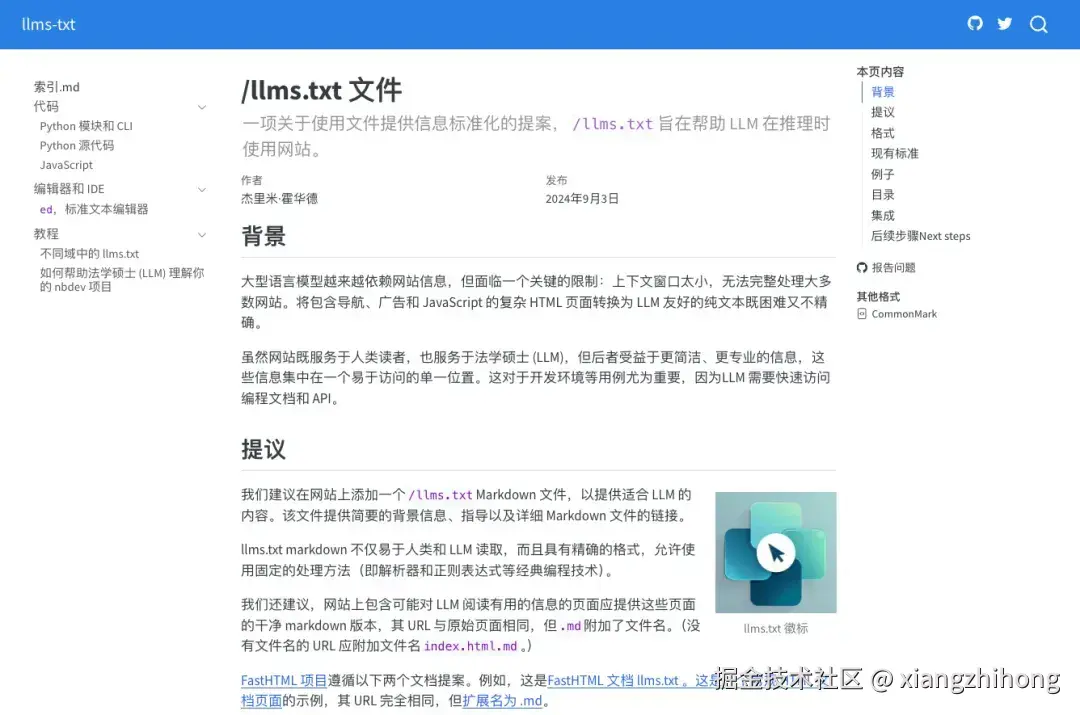Click the llms.txt logo image
This screenshot has width=1080, height=715.
coord(776,552)
